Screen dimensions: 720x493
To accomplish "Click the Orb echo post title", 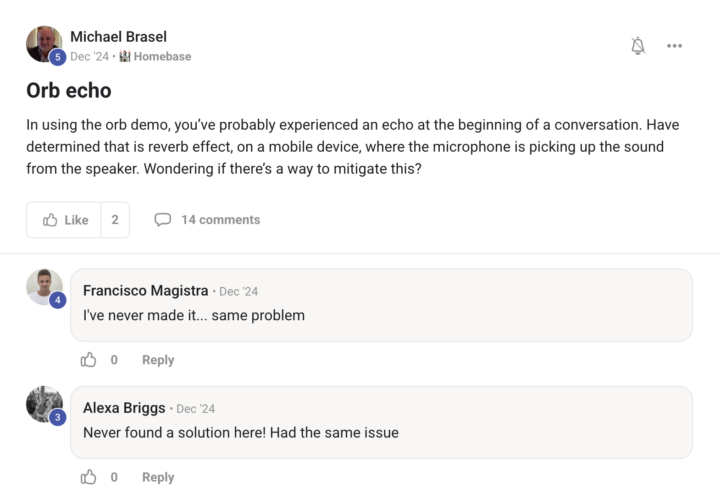I will (x=69, y=91).
